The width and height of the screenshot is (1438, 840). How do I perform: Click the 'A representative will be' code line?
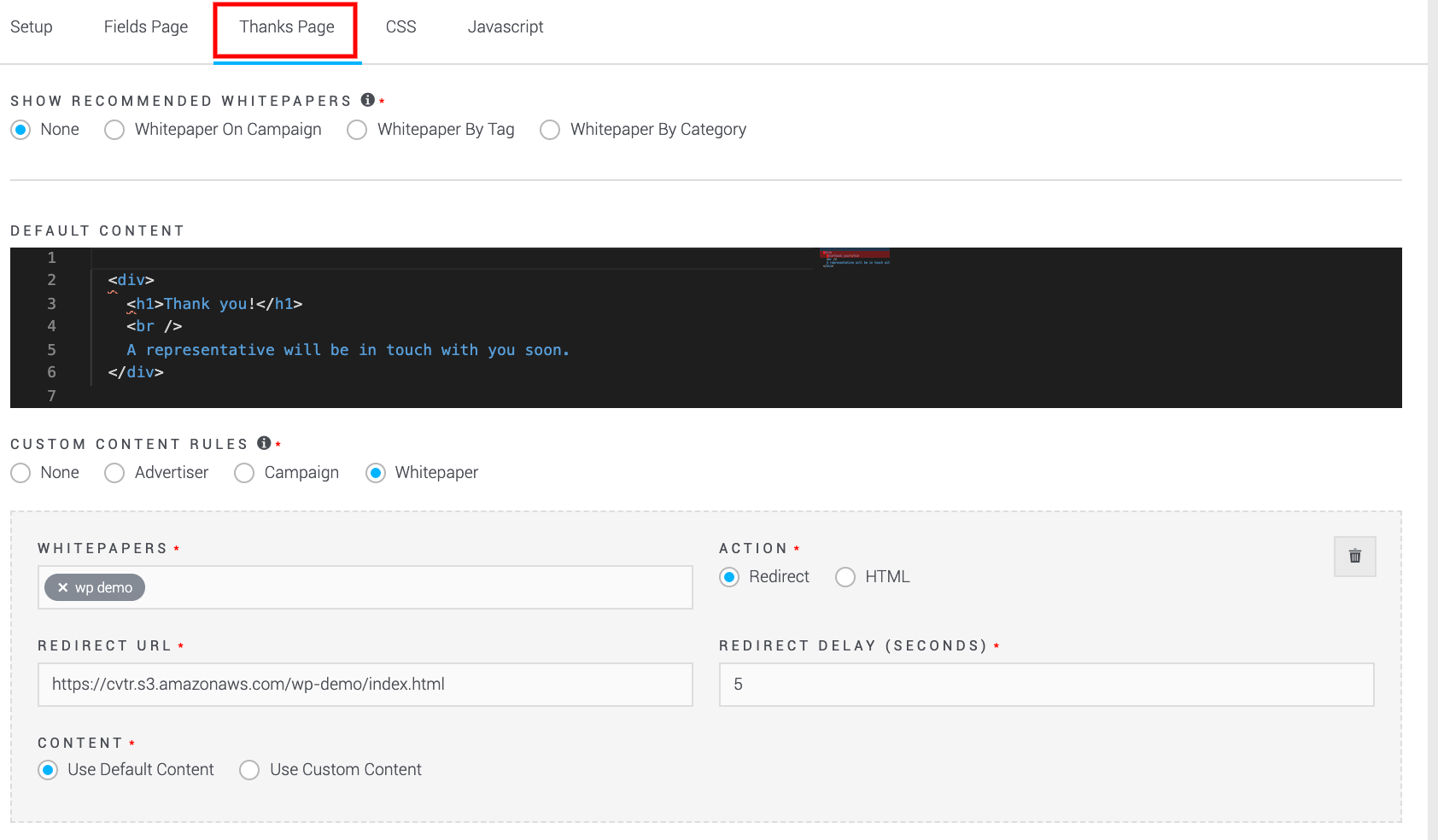point(348,350)
